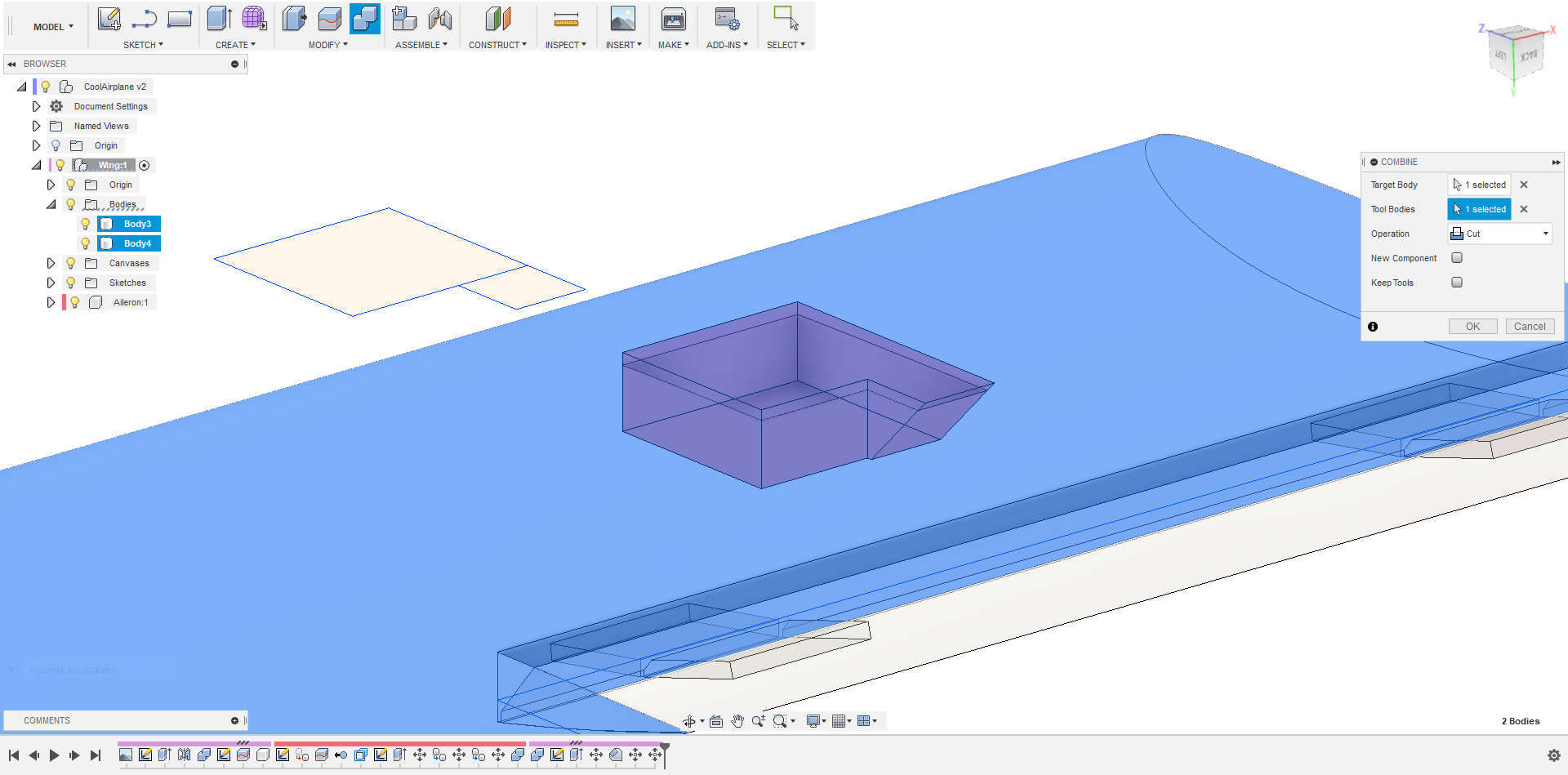Jump to the timeline beginning
1568x775 pixels.
14,755
